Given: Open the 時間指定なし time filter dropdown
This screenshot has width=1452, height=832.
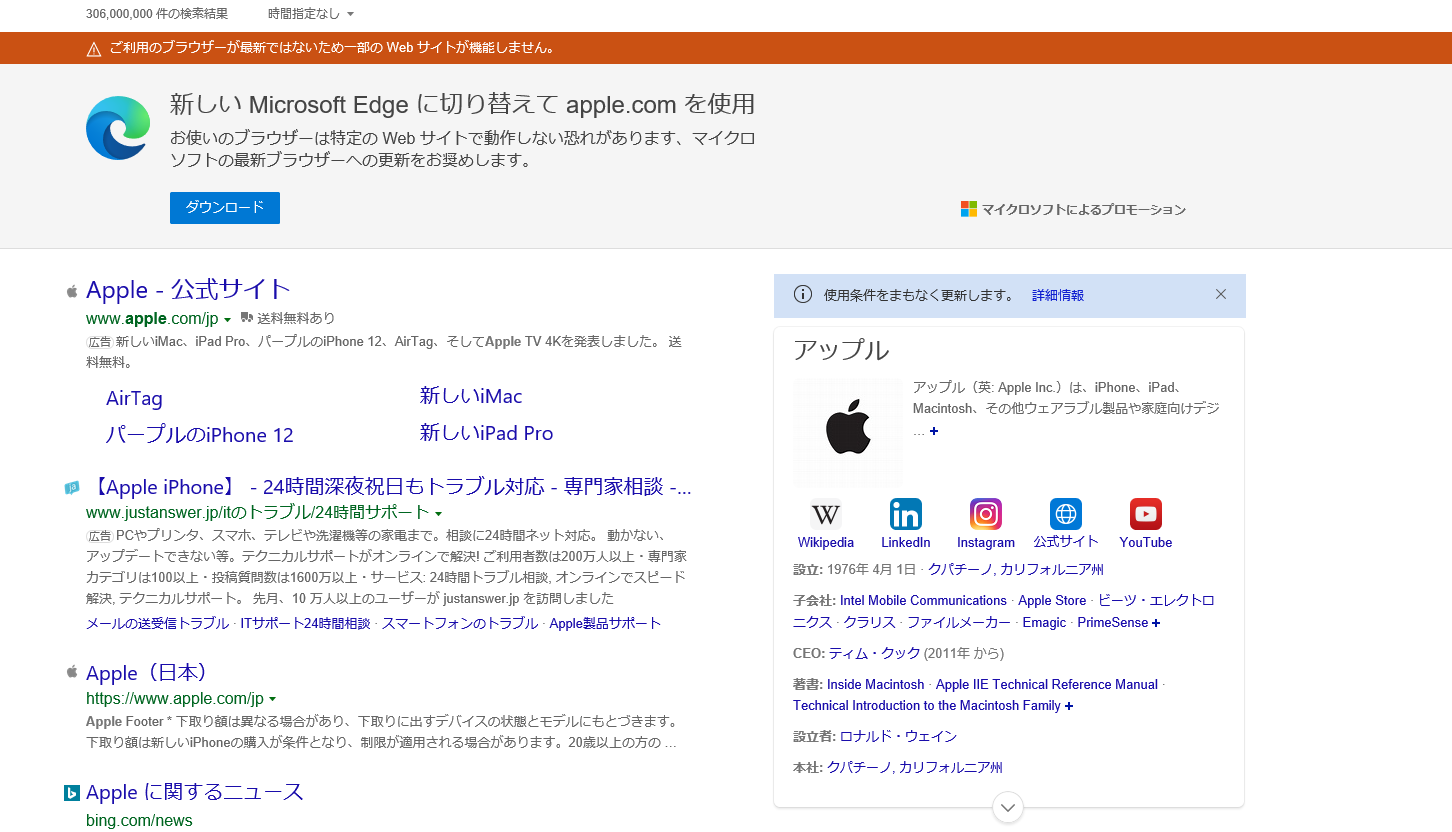Looking at the screenshot, I should 311,14.
